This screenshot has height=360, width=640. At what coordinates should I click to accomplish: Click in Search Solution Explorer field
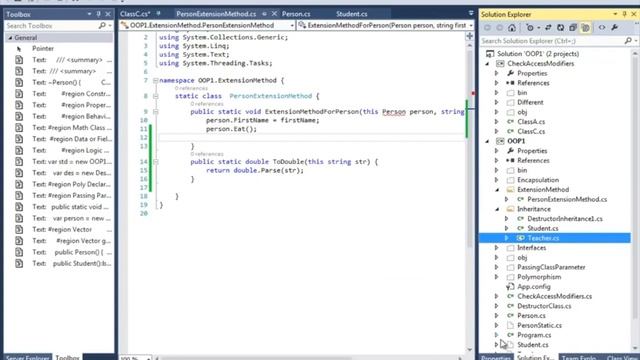552,41
